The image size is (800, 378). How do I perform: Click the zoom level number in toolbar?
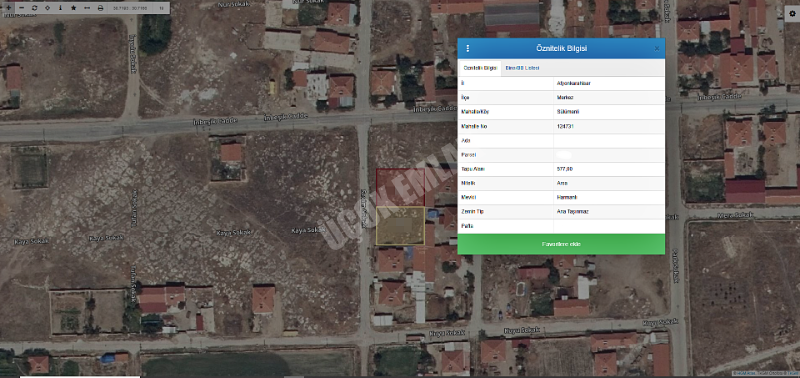161,8
